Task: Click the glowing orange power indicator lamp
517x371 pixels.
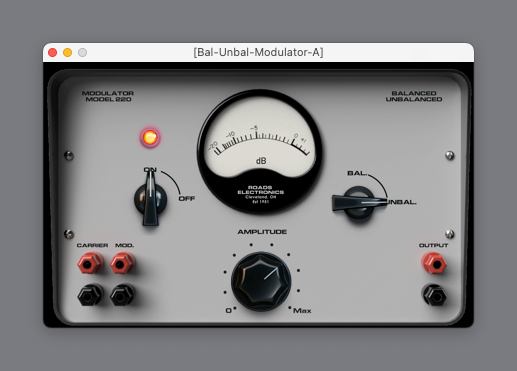Action: point(150,137)
